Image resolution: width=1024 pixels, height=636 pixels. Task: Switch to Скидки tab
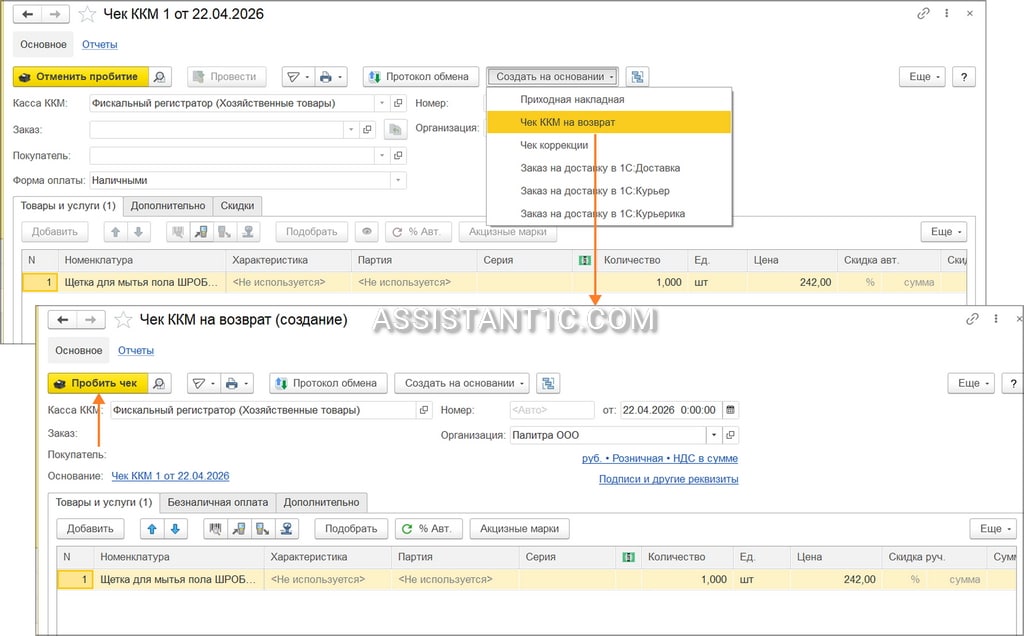[x=237, y=206]
